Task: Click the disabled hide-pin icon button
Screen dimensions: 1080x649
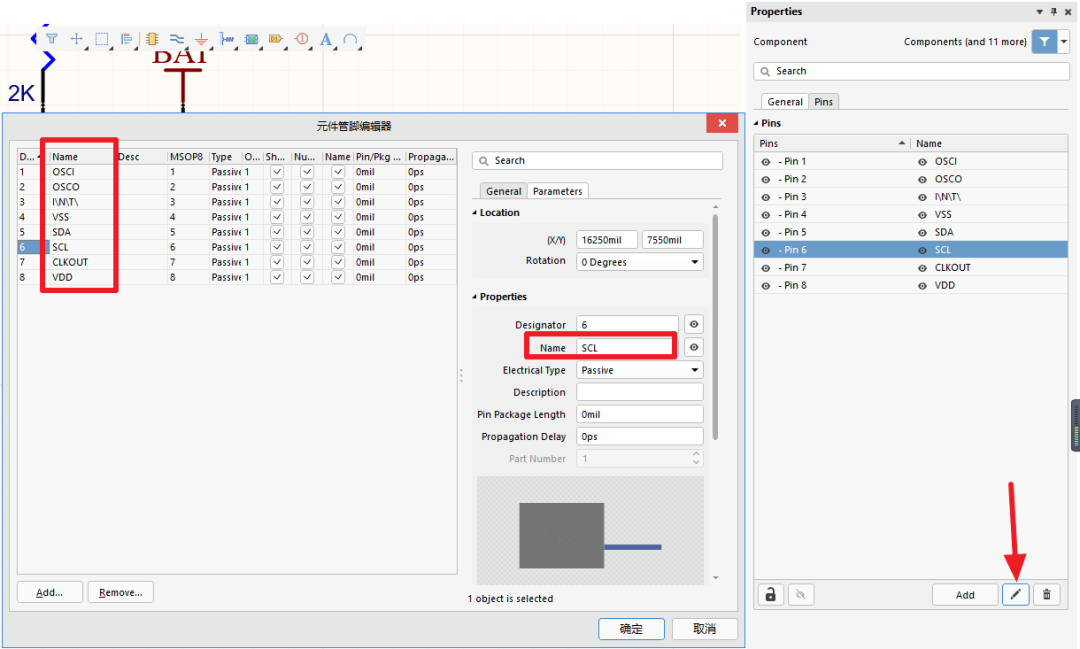Action: tap(800, 595)
